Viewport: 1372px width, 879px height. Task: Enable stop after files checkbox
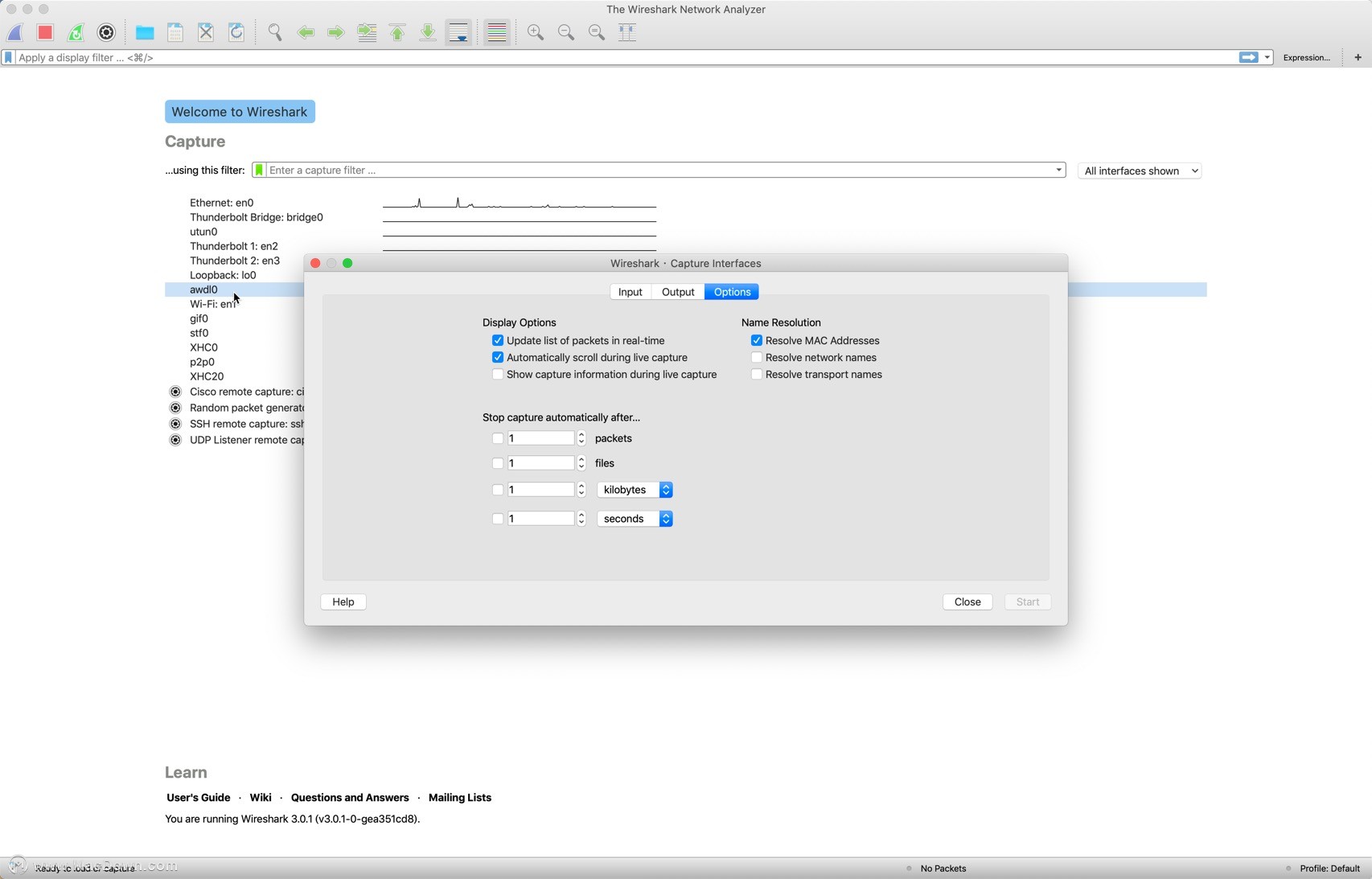pyautogui.click(x=498, y=463)
